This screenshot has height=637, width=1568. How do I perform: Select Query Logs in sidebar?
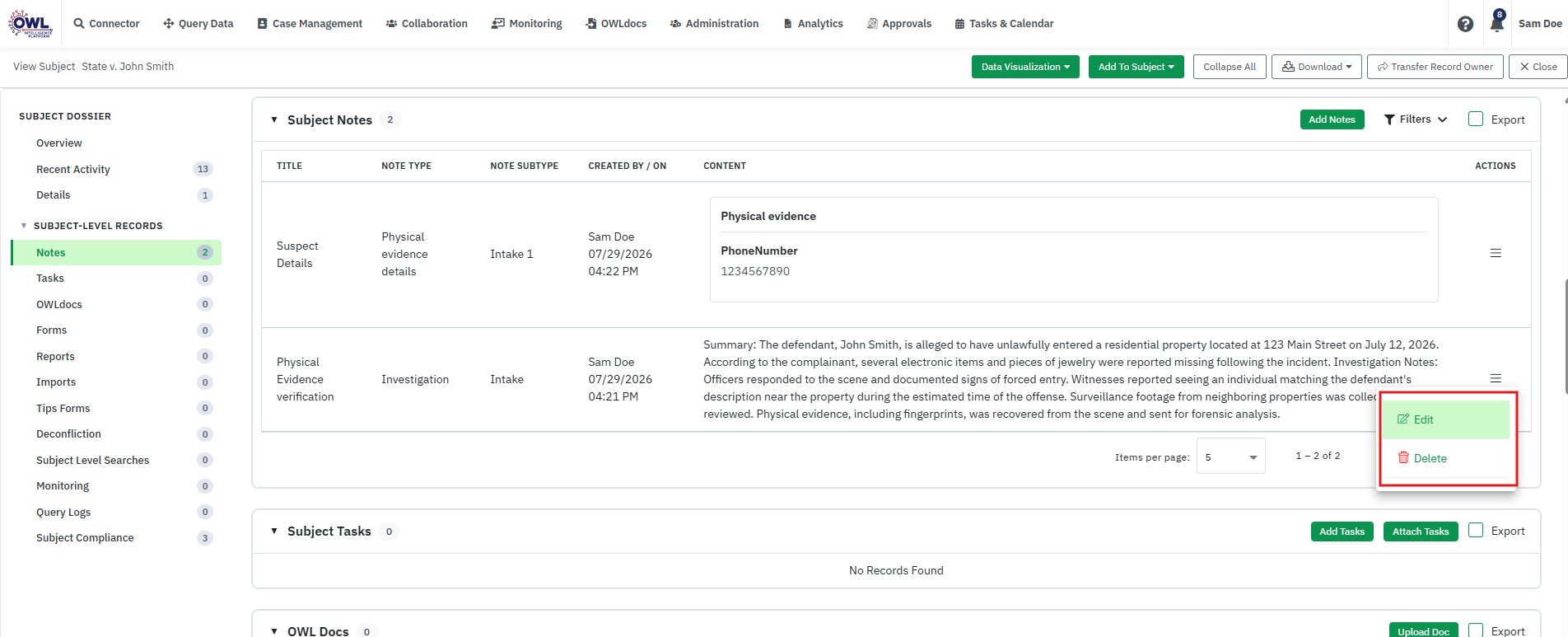click(x=63, y=513)
